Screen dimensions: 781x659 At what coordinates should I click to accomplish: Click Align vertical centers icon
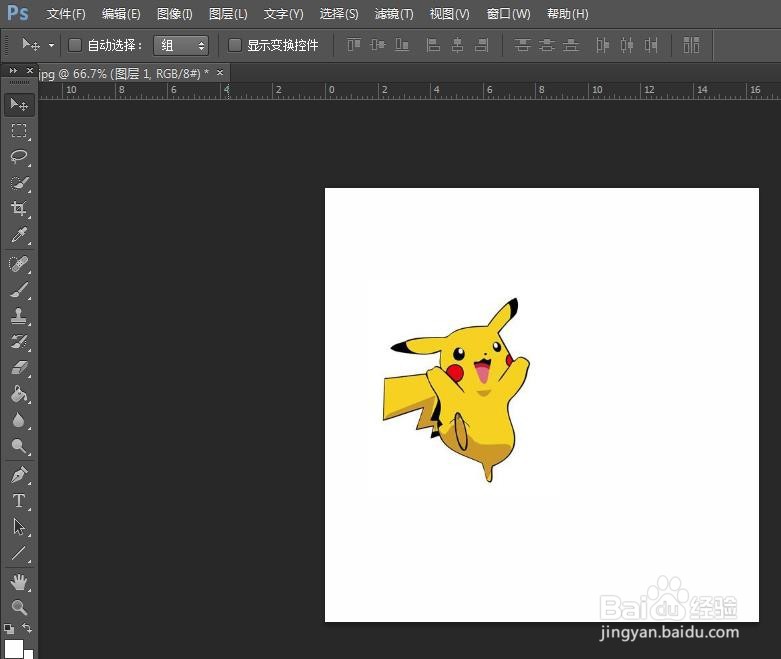(378, 45)
